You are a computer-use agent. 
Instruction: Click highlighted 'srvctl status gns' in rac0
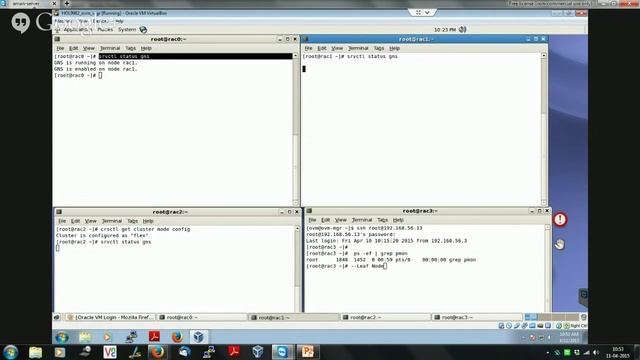pyautogui.click(x=124, y=56)
